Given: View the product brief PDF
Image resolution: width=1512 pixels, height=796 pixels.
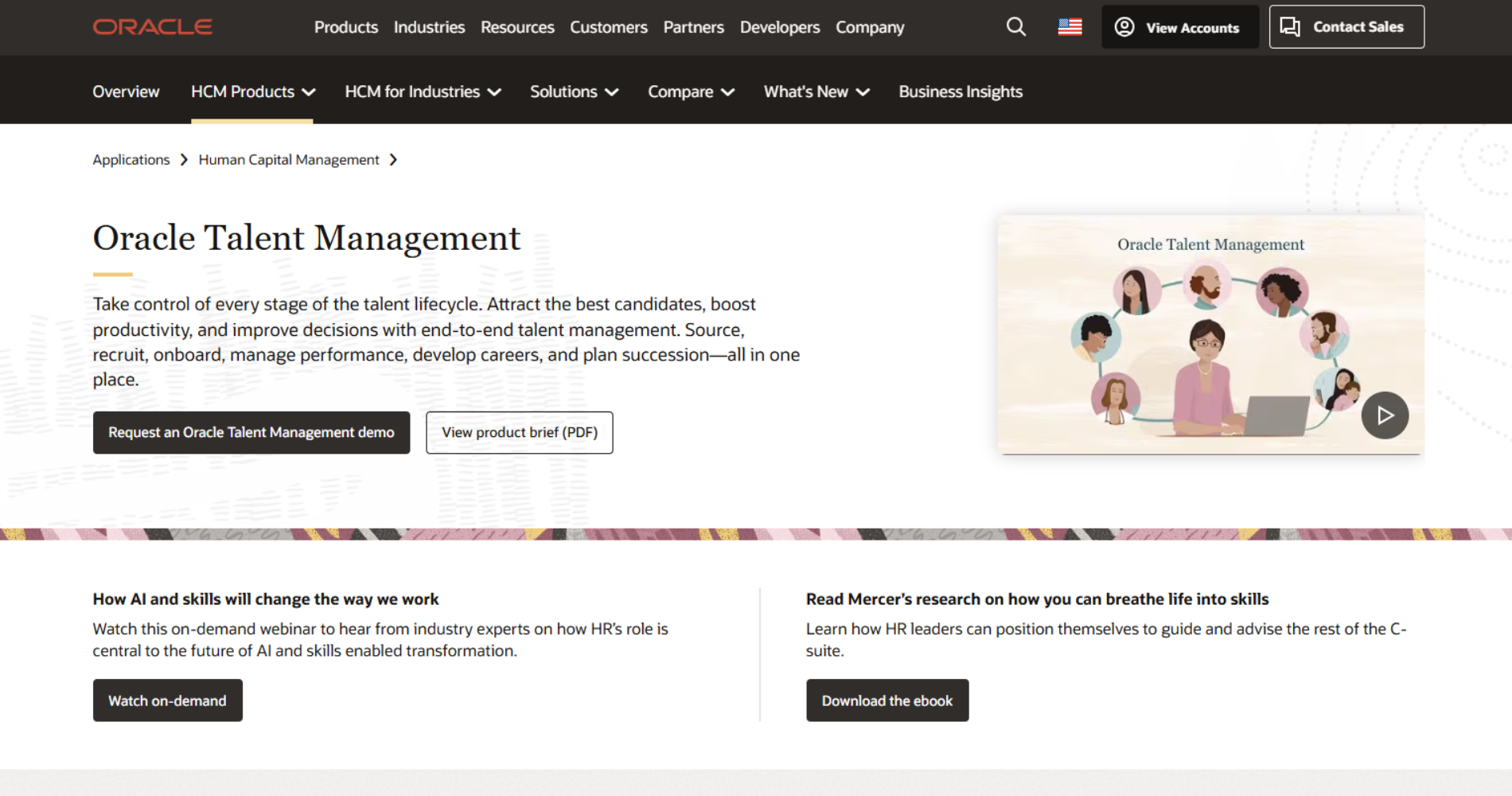Looking at the screenshot, I should pos(519,432).
